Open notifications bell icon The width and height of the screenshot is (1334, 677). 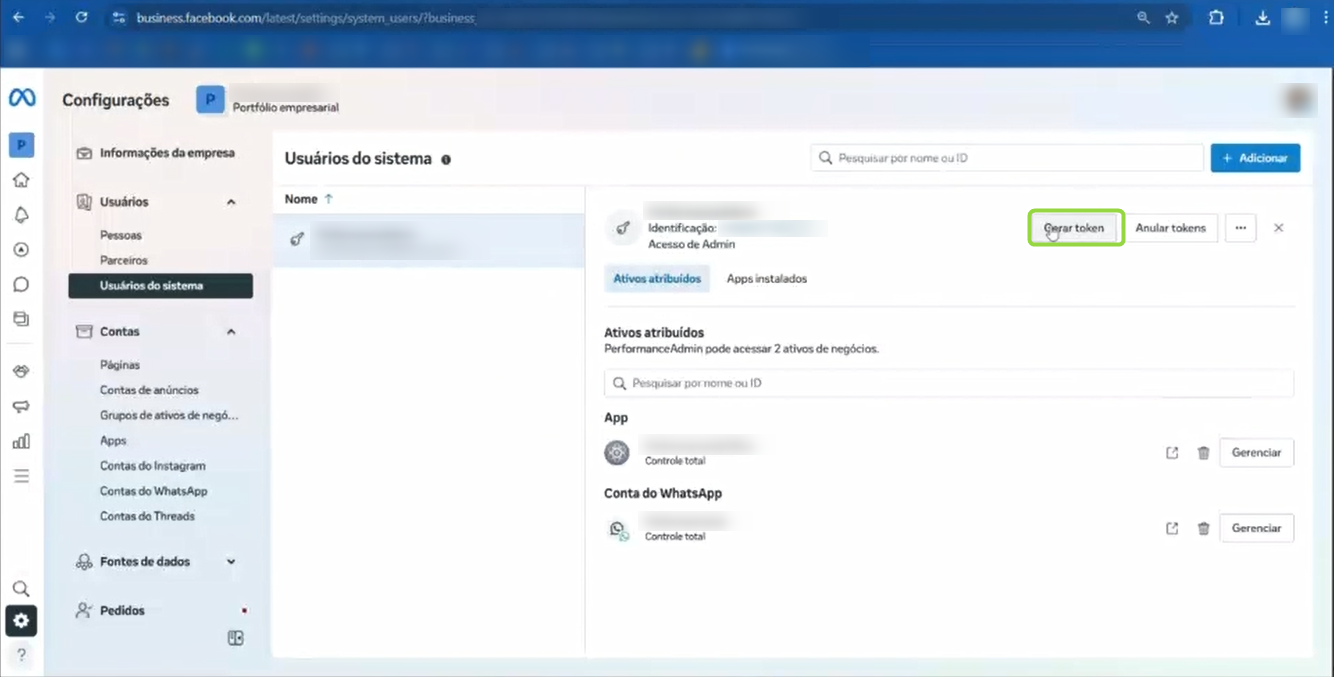(x=21, y=215)
